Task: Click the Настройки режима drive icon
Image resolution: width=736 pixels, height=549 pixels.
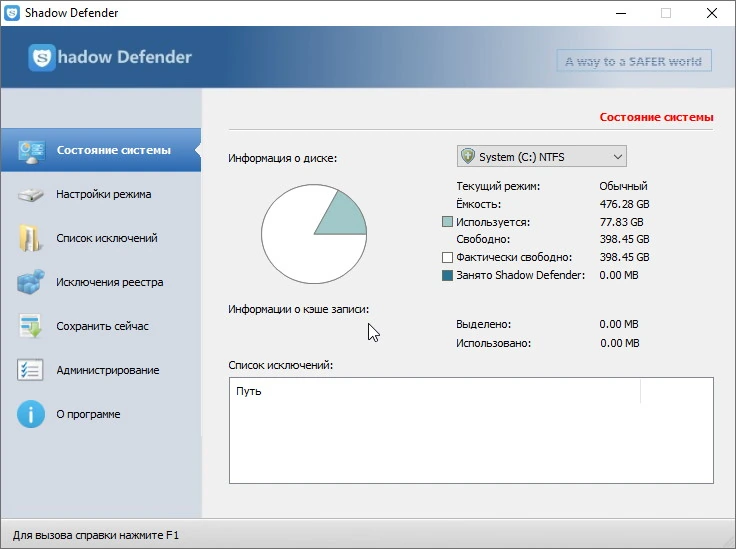Action: pos(31,194)
